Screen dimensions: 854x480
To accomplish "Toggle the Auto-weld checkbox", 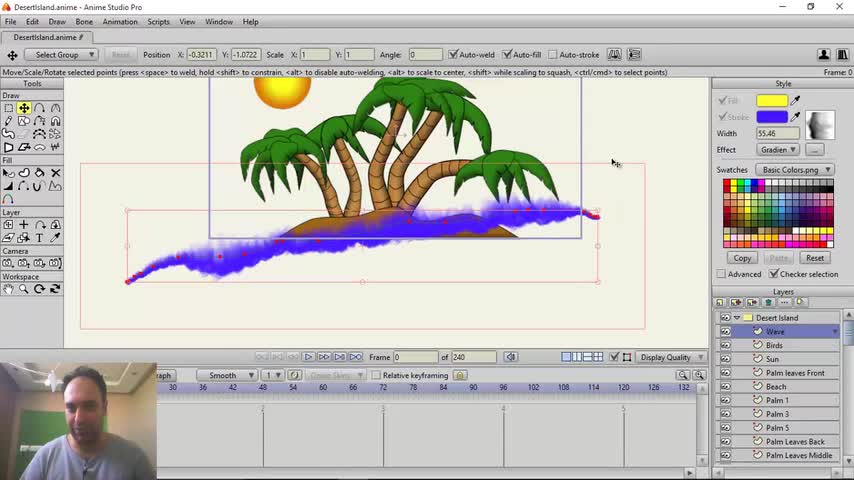I will click(453, 54).
